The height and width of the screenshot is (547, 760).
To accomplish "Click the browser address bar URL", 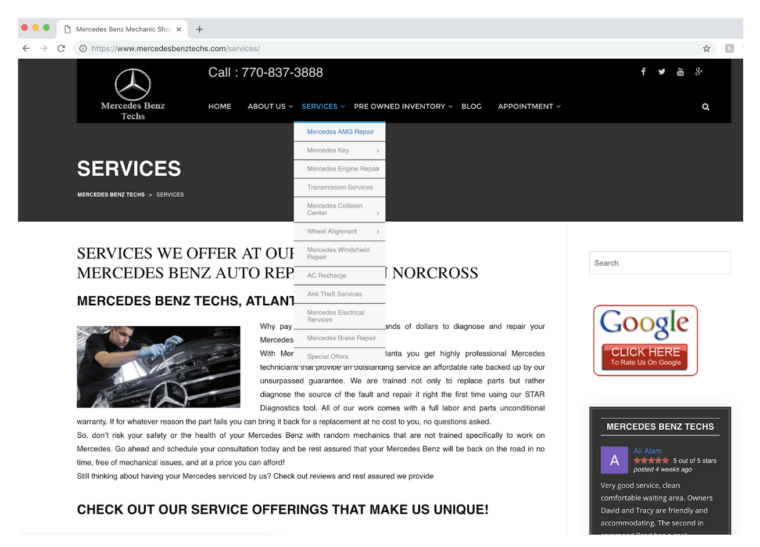I will point(175,48).
